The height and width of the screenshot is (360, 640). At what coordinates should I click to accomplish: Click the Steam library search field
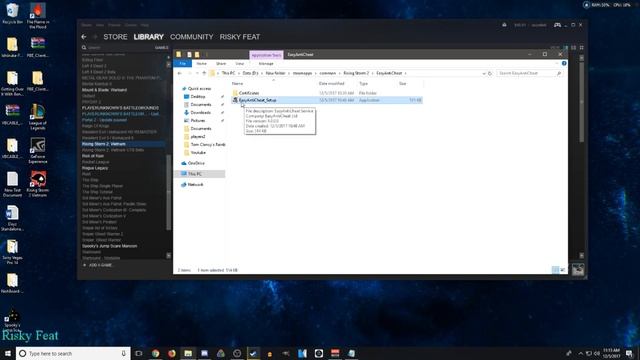tap(116, 47)
